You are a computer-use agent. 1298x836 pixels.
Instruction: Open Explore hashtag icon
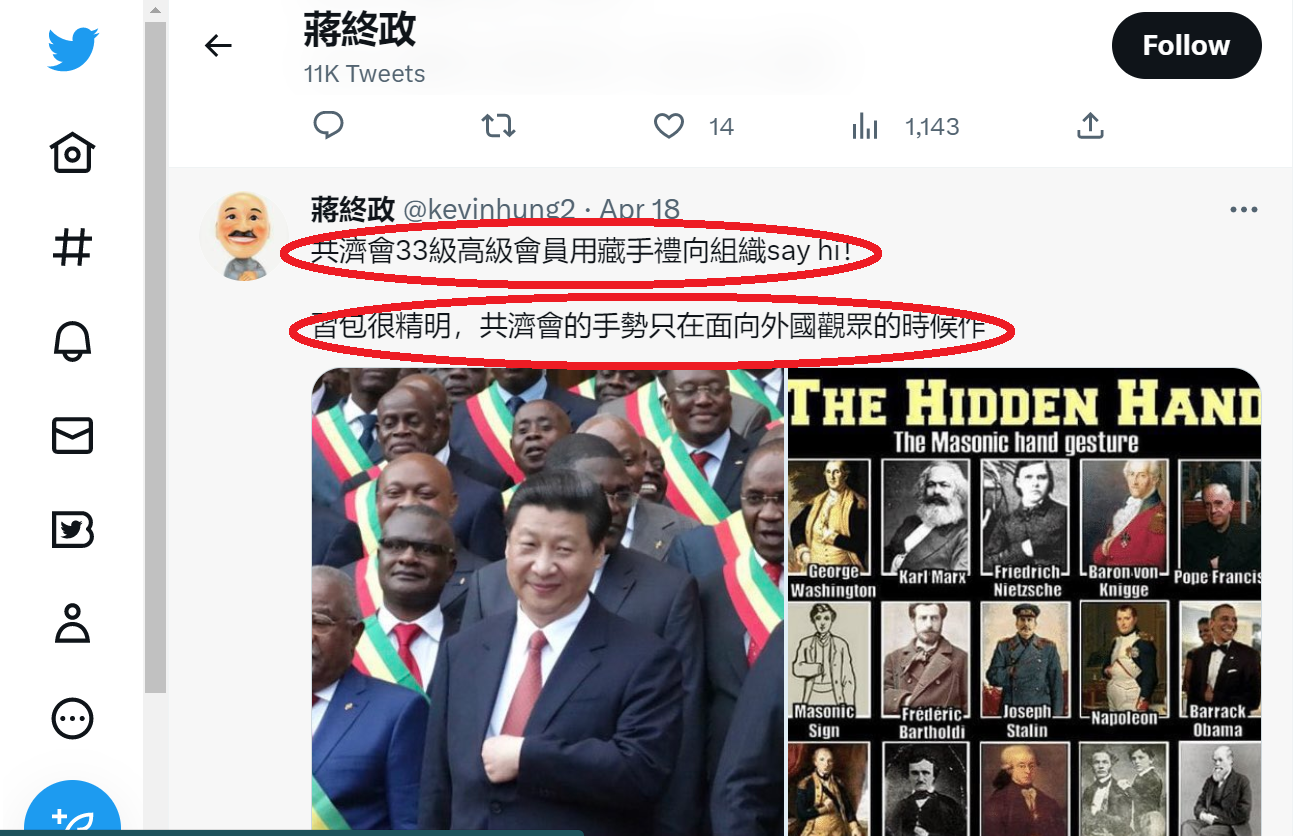(72, 247)
